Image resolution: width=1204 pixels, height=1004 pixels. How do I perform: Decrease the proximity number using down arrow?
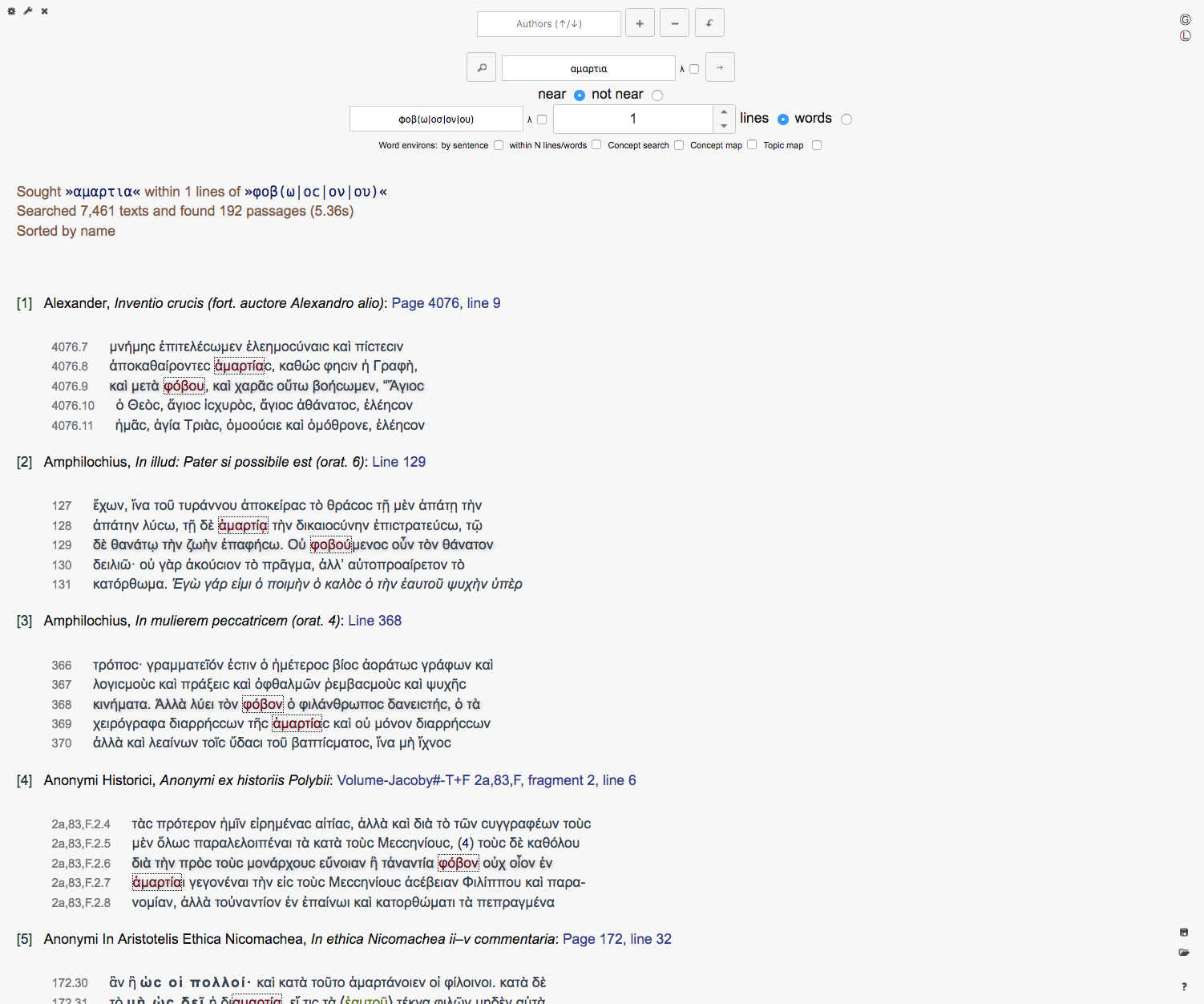[x=724, y=126]
